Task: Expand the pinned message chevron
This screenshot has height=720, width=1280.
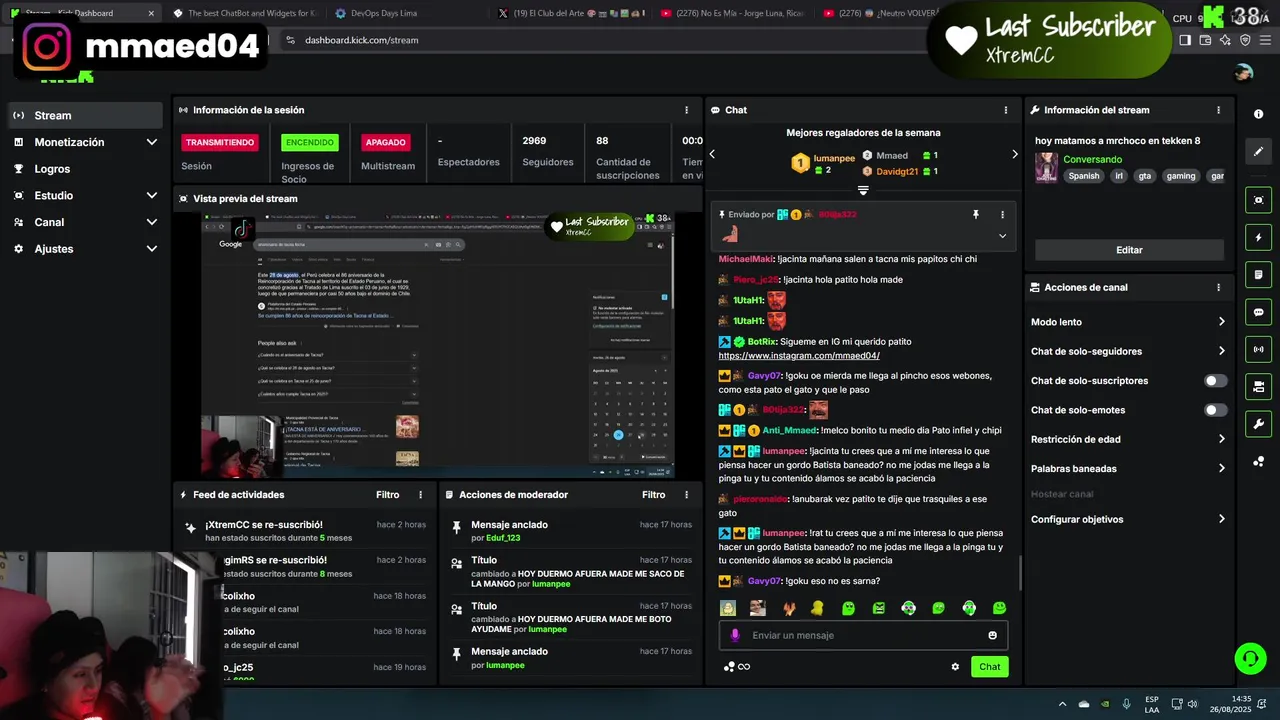Action: [x=1002, y=236]
